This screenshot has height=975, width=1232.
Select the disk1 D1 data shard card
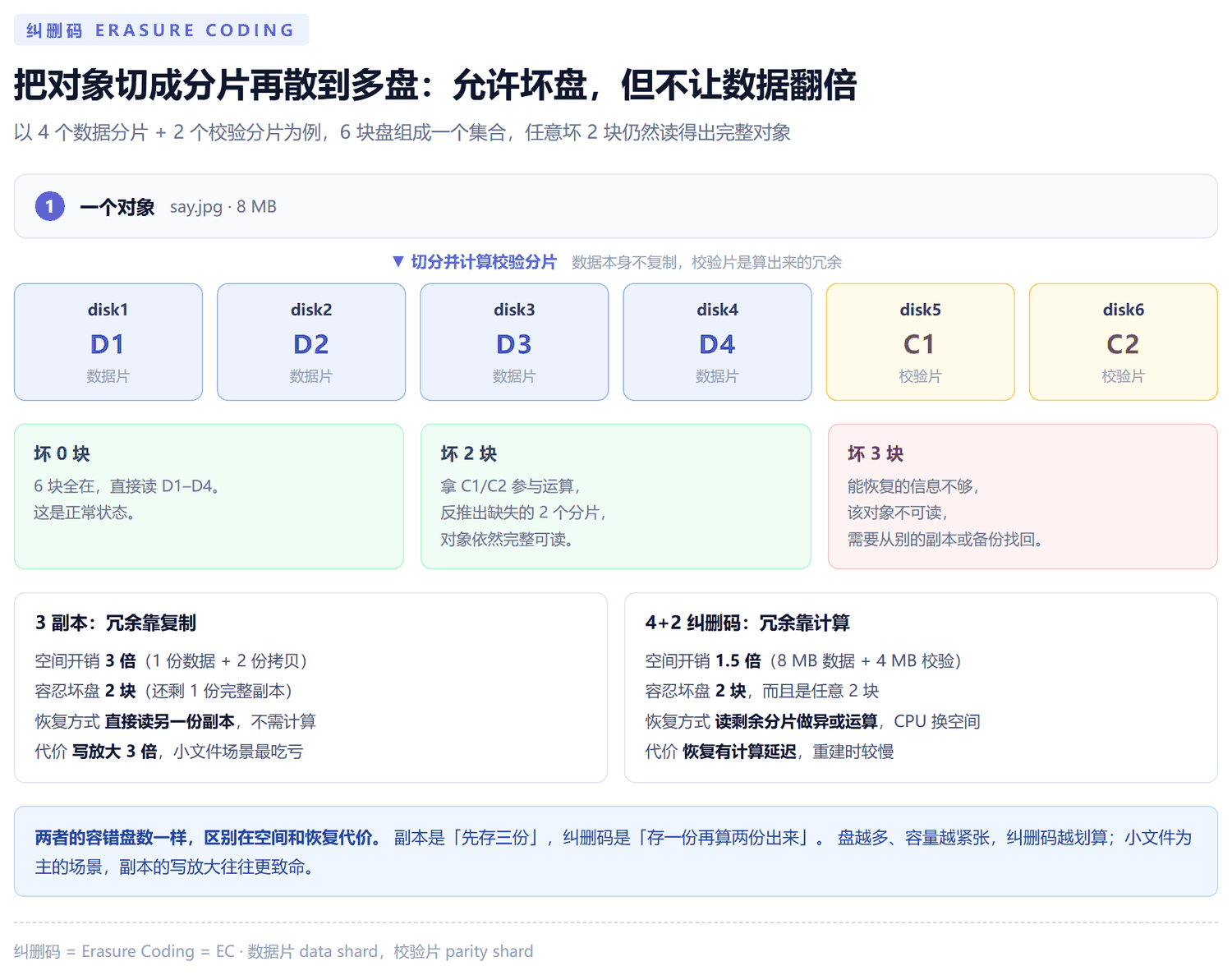(x=108, y=342)
